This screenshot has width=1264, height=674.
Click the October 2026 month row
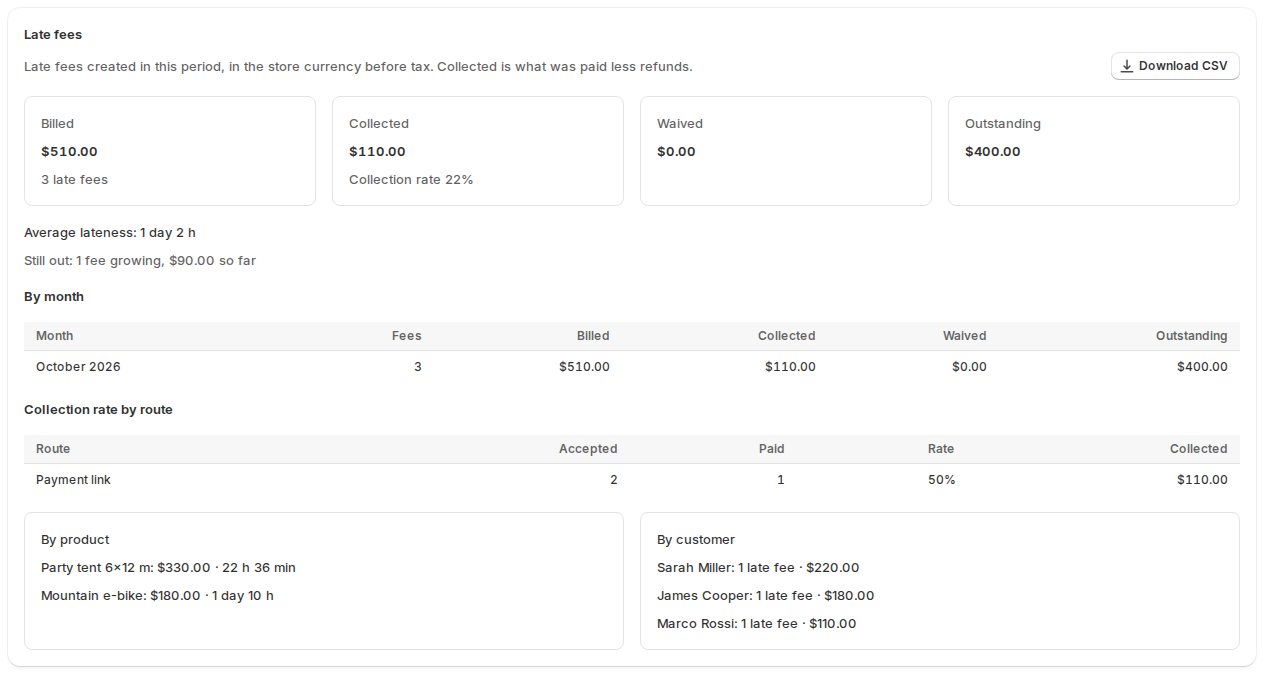coord(632,367)
